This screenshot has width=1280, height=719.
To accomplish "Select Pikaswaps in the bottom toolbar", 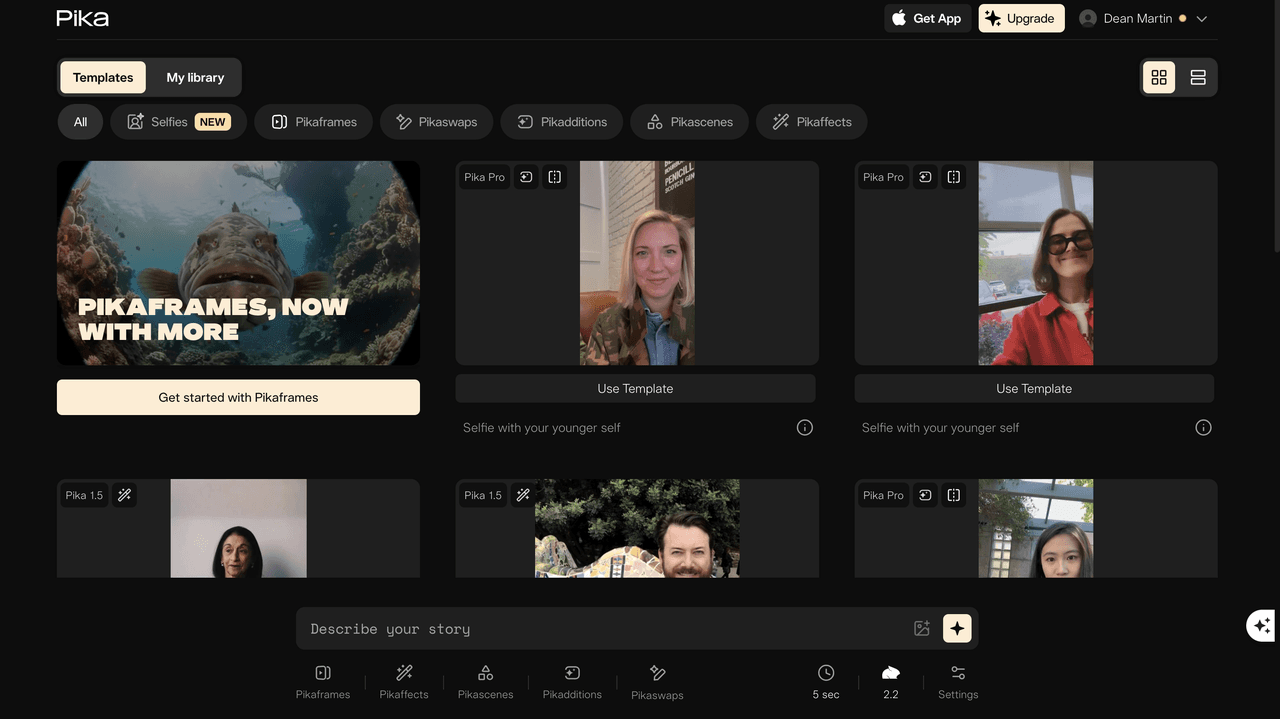I will 657,682.
